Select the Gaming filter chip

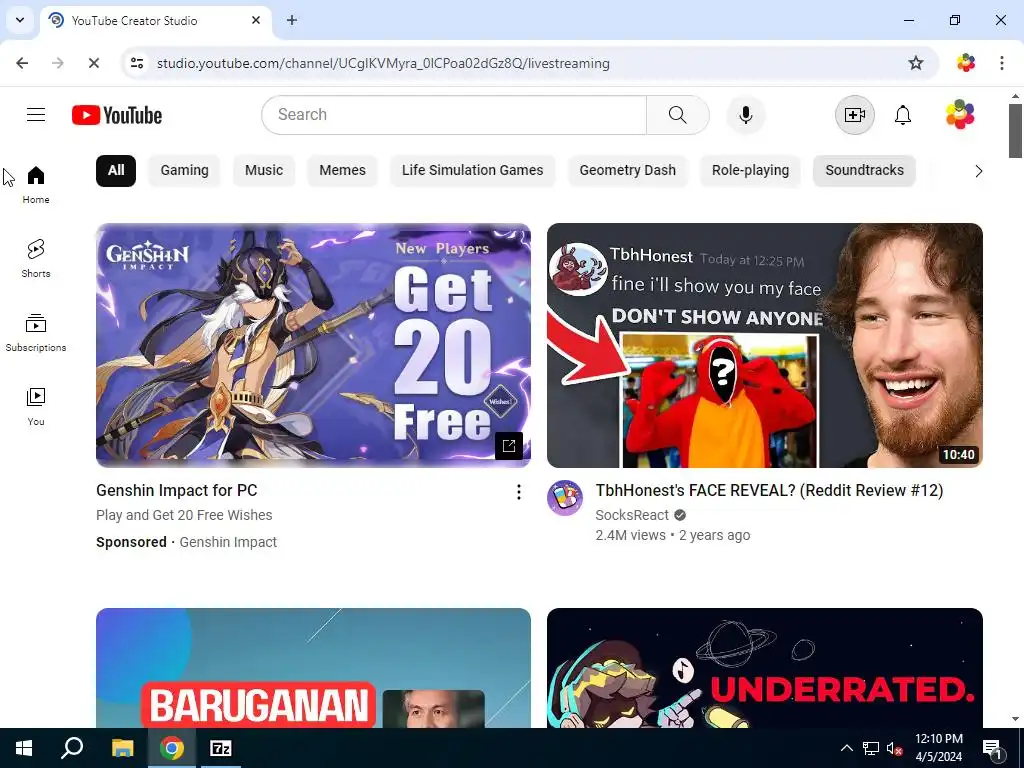pyautogui.click(x=185, y=170)
